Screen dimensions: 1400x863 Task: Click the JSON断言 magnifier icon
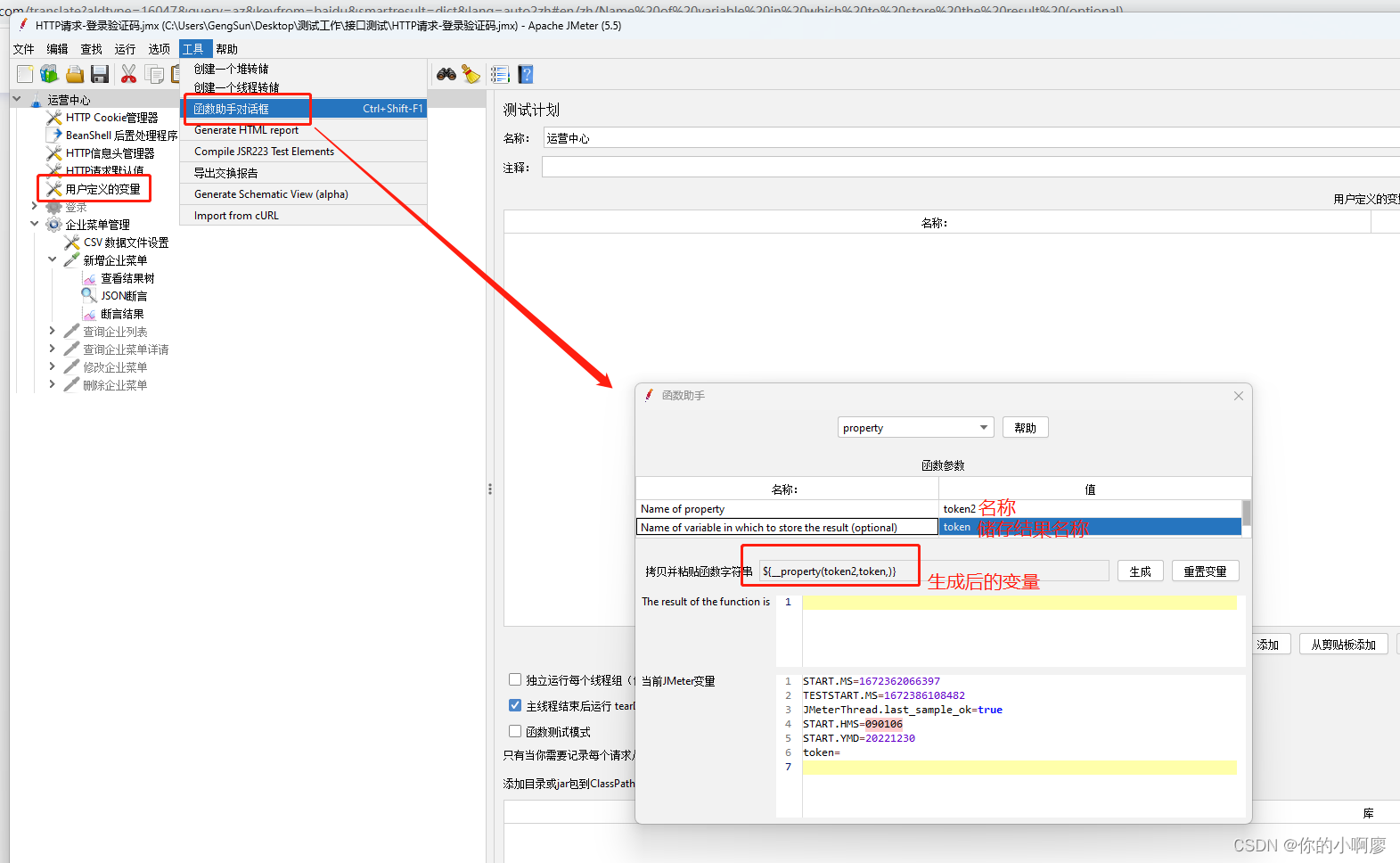(x=89, y=296)
